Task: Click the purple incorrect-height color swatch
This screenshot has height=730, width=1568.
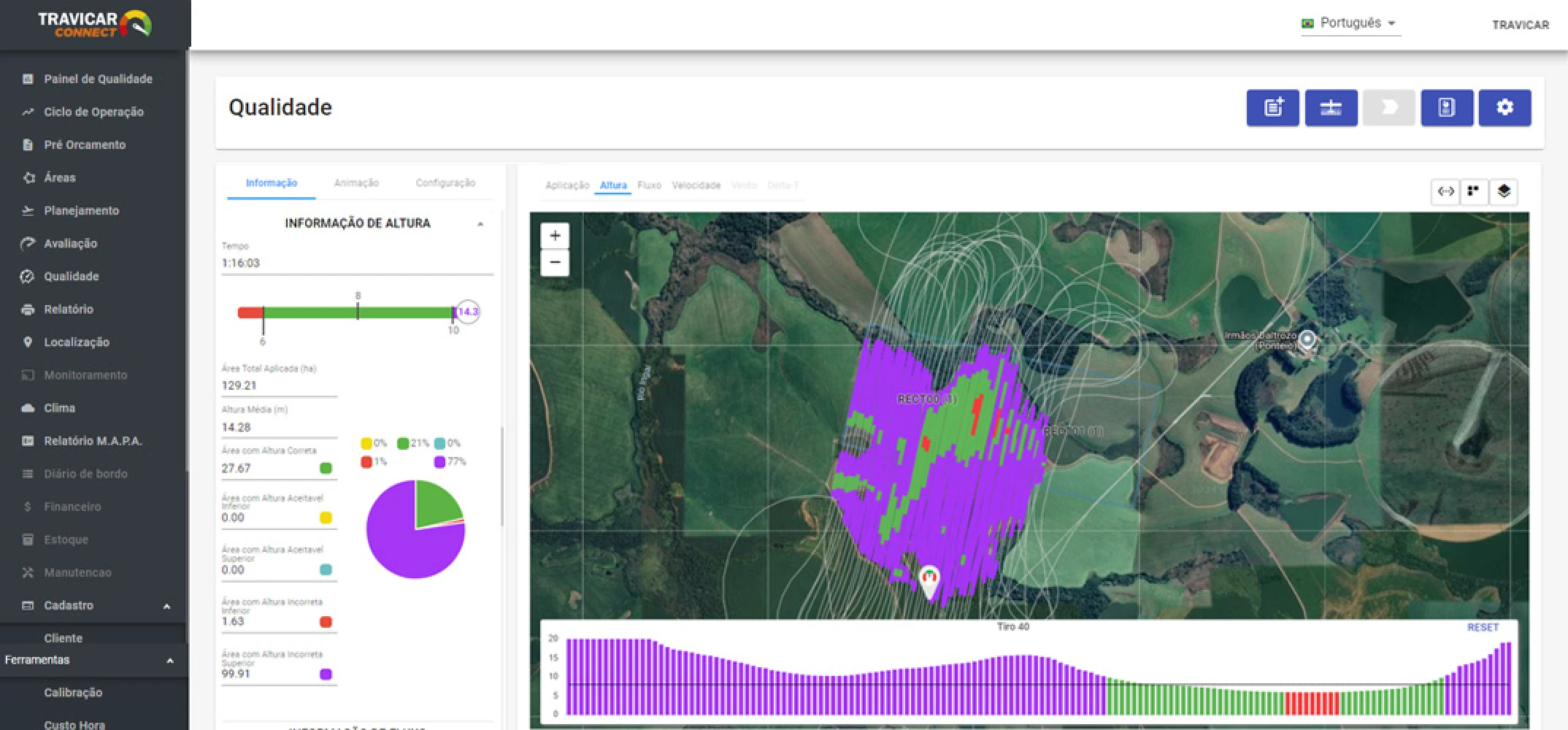Action: point(326,674)
